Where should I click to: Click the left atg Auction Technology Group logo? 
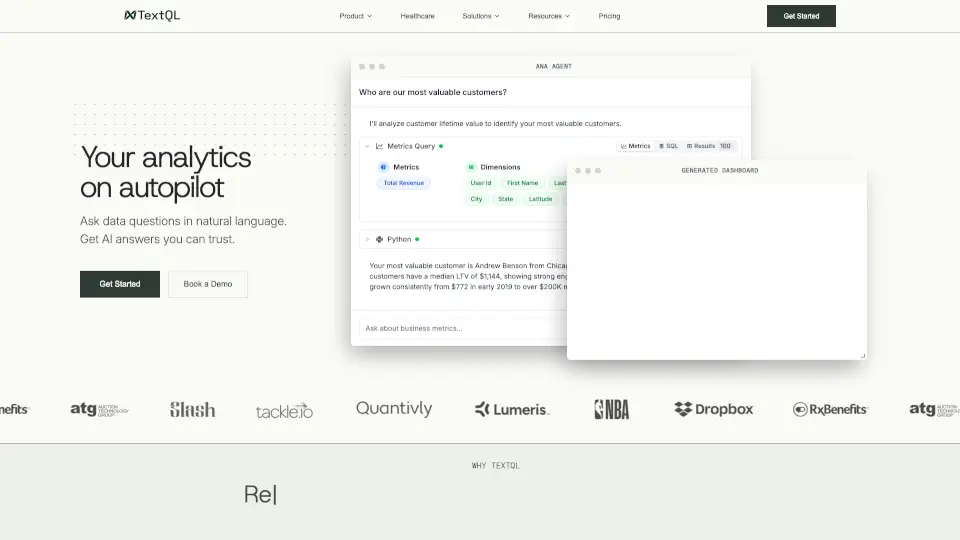[x=99, y=409]
